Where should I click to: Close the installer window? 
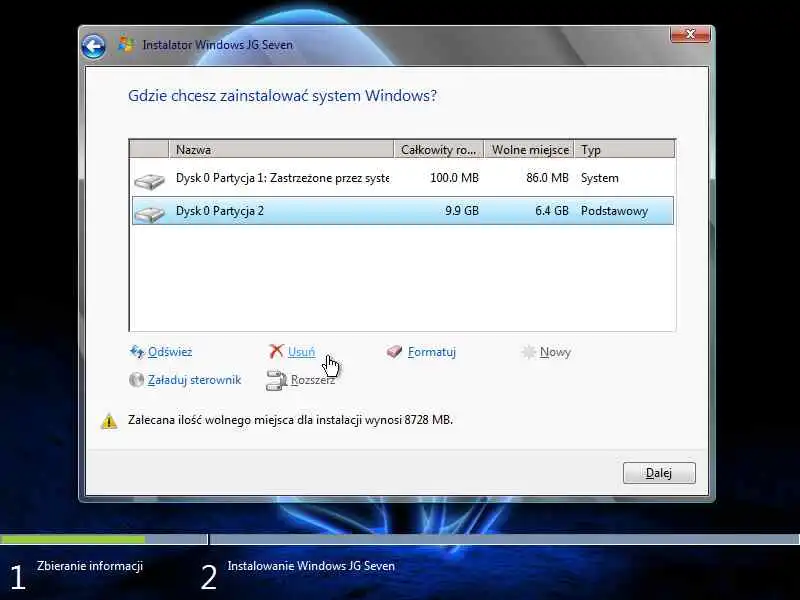point(690,34)
